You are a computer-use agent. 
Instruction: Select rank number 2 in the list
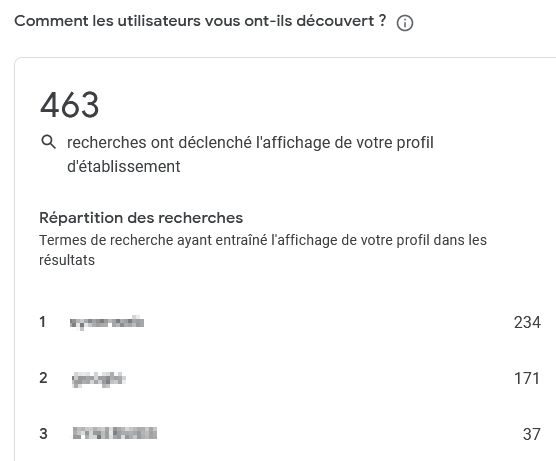pyautogui.click(x=43, y=378)
